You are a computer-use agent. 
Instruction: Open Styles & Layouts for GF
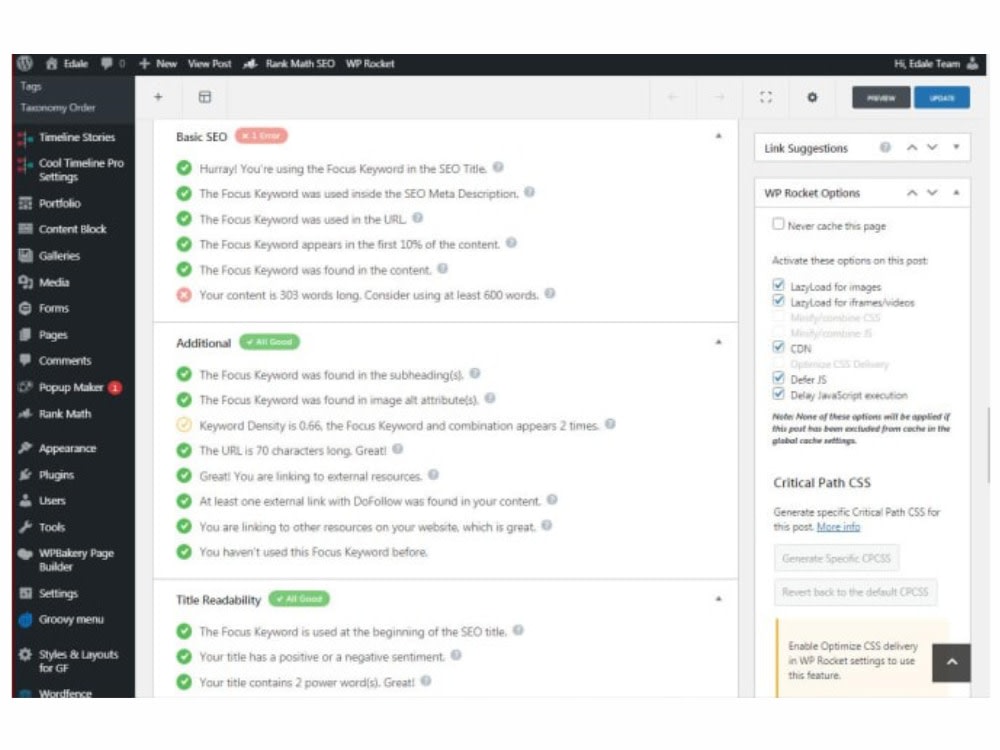pyautogui.click(x=78, y=661)
